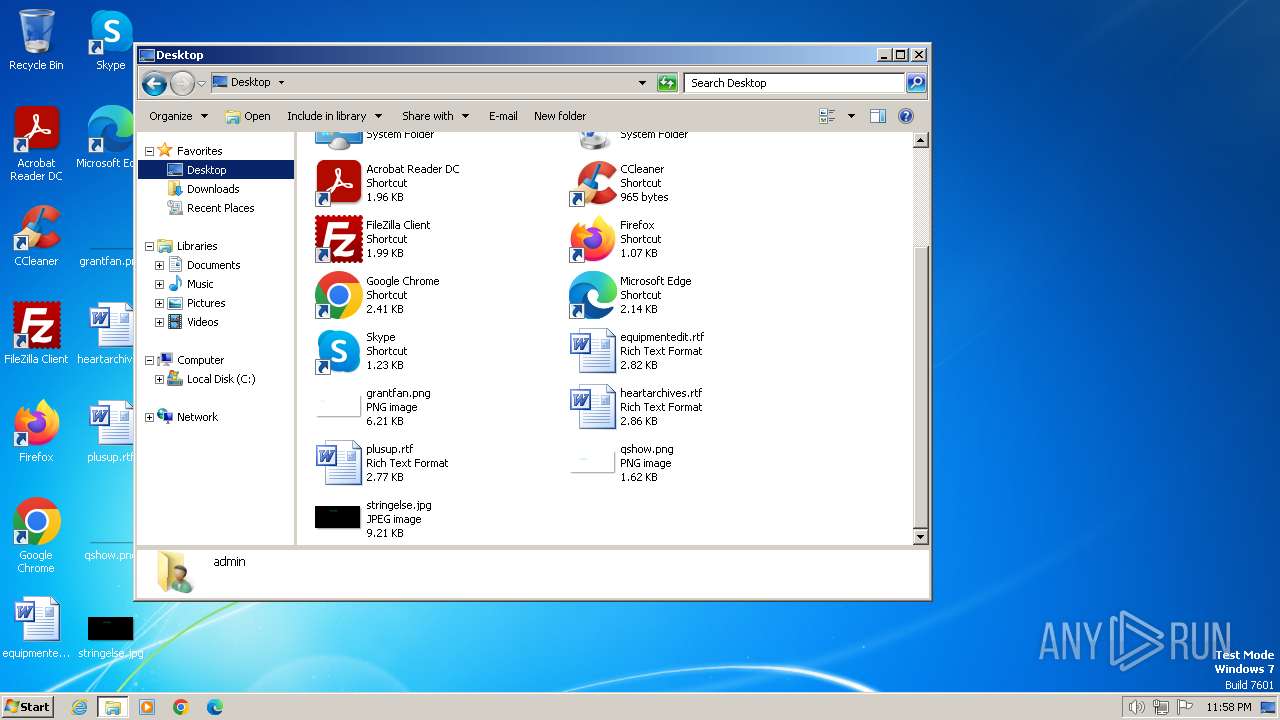The height and width of the screenshot is (720, 1280).
Task: Collapse Favorites in navigation pane
Action: coord(150,151)
